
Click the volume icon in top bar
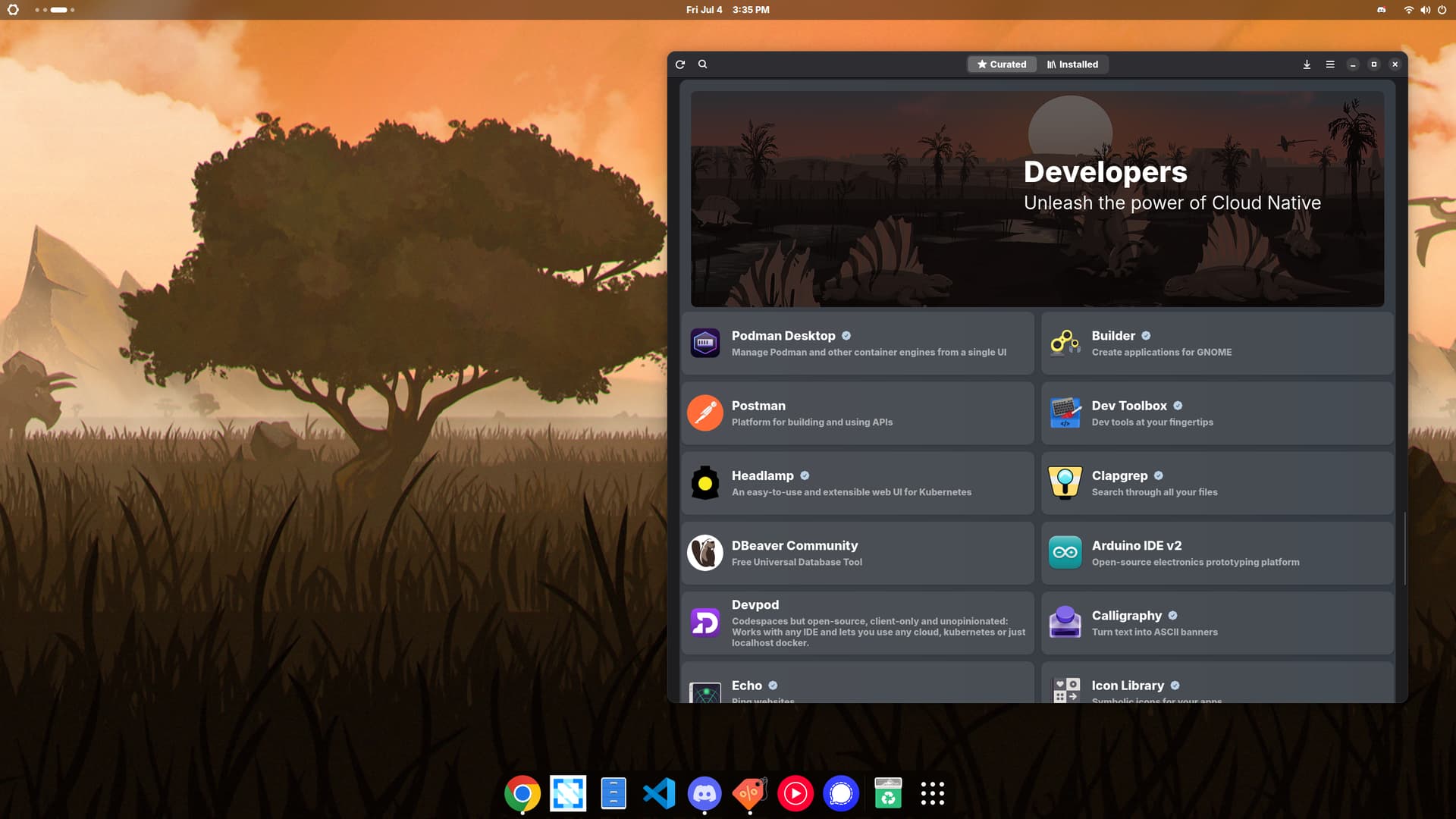pos(1425,10)
